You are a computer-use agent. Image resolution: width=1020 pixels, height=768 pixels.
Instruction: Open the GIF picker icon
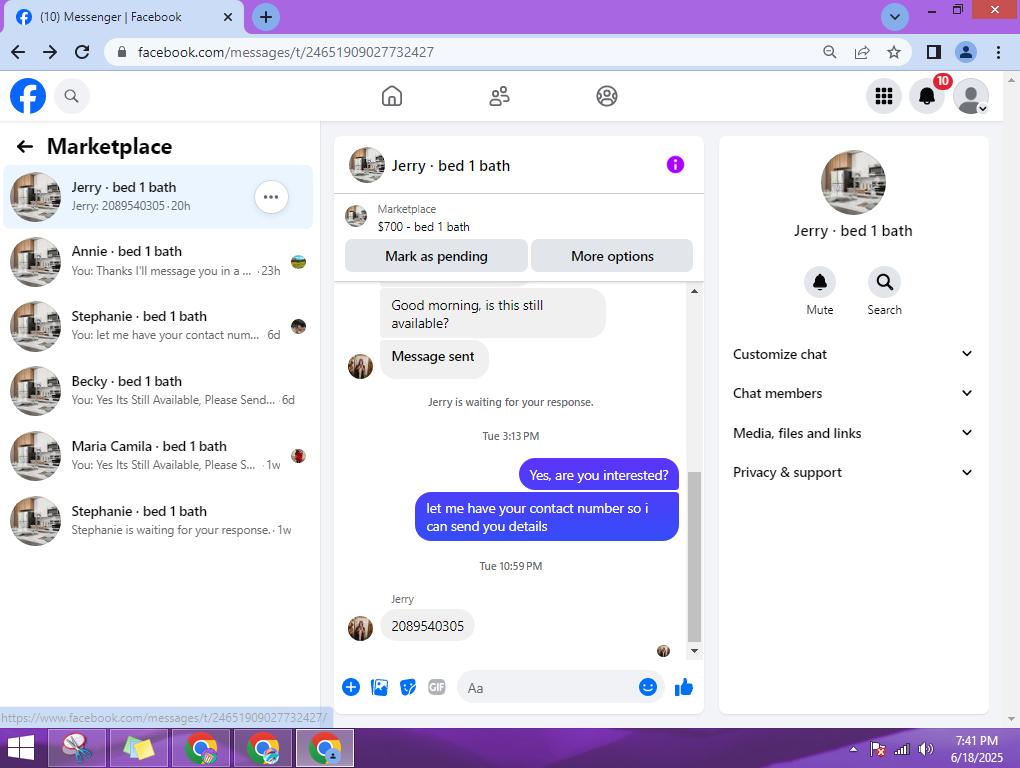coord(436,687)
